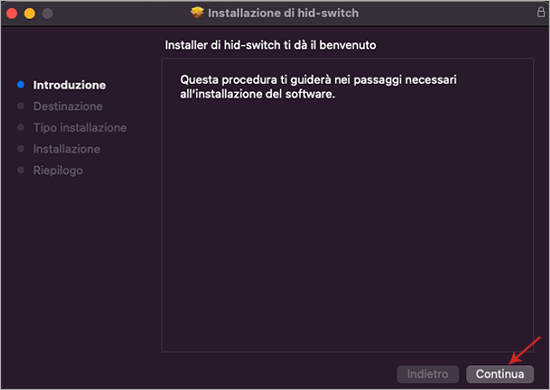This screenshot has height=390, width=550.
Task: Click the grey bullet next to Tipo installazione
Action: 21,127
